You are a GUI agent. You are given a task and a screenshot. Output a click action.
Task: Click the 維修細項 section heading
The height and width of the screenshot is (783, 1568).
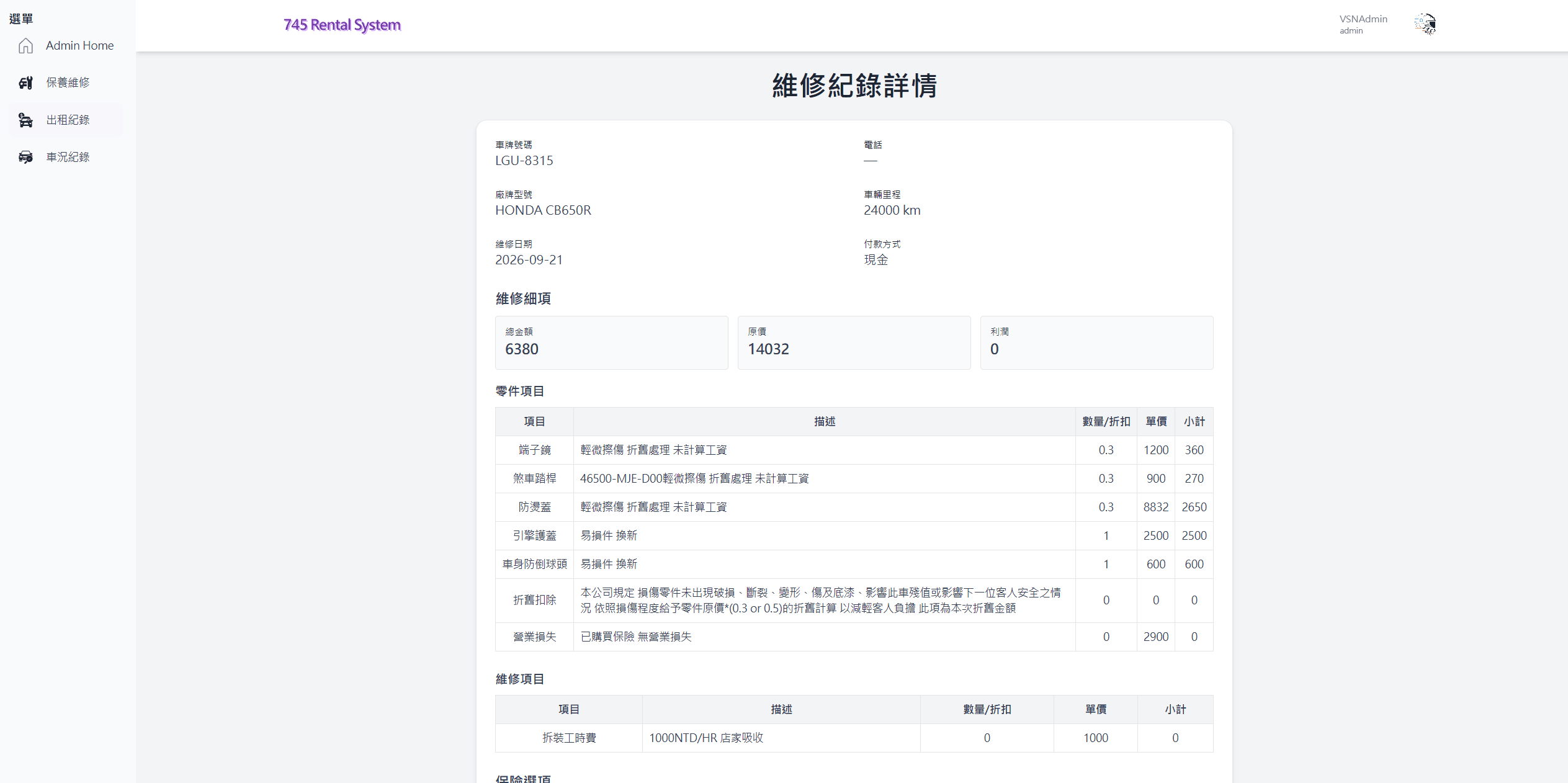click(523, 299)
